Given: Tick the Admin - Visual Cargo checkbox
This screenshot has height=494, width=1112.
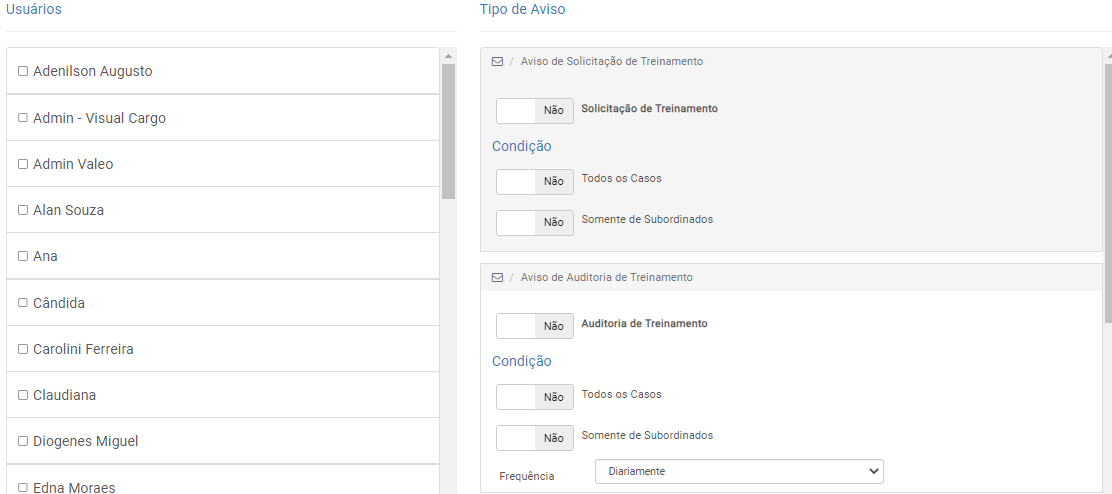Looking at the screenshot, I should [x=23, y=118].
